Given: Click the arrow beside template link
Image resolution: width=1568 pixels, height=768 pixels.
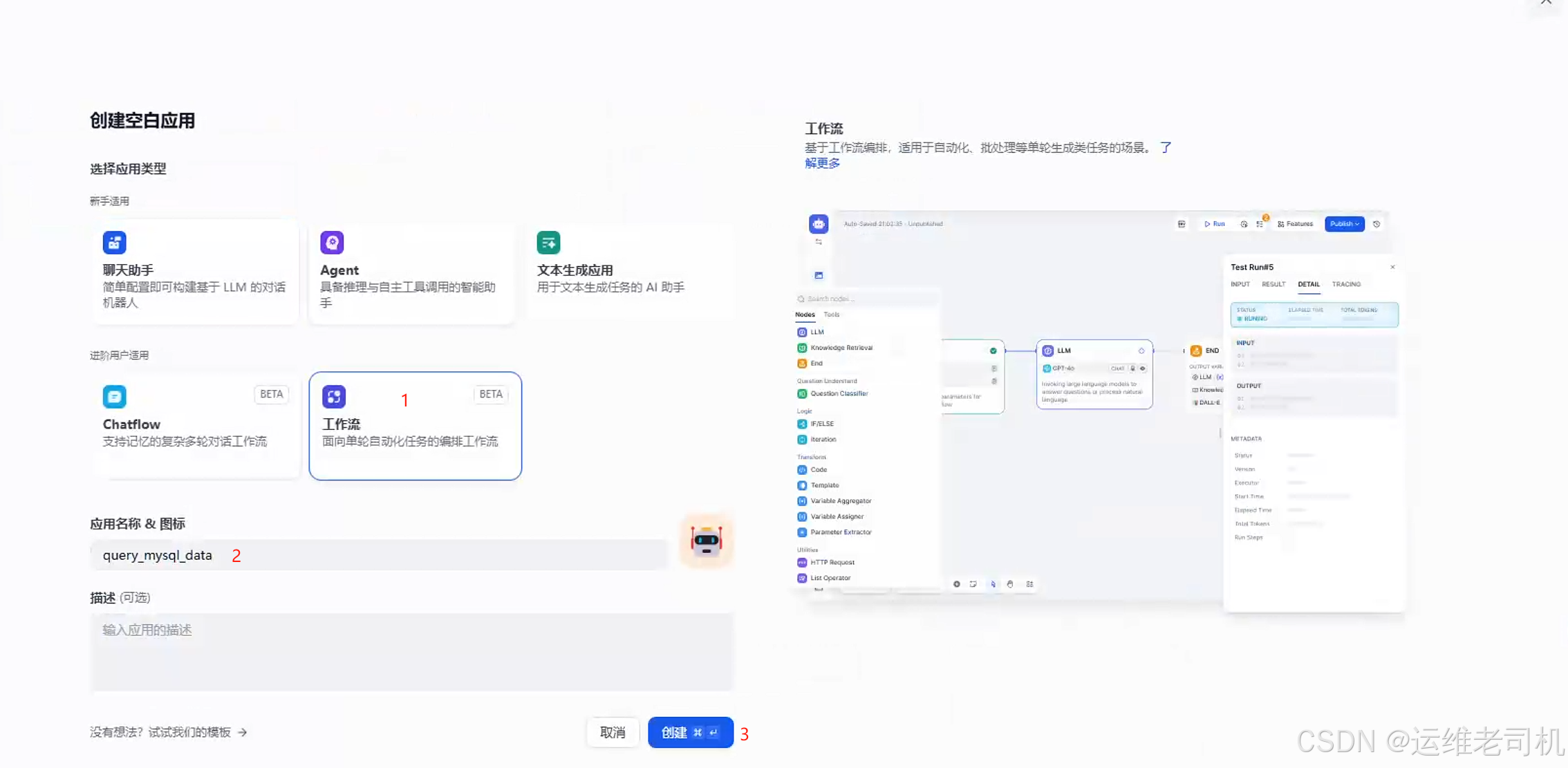Looking at the screenshot, I should pyautogui.click(x=243, y=732).
